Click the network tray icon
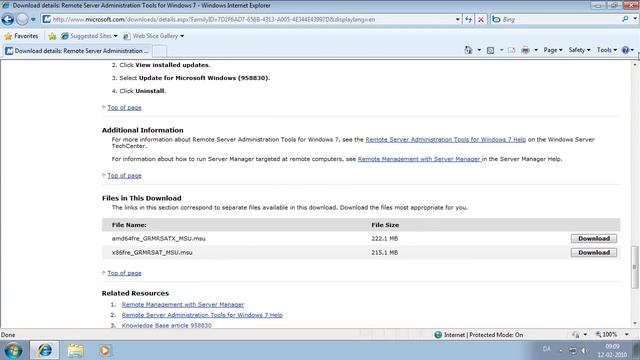 (x=573, y=350)
